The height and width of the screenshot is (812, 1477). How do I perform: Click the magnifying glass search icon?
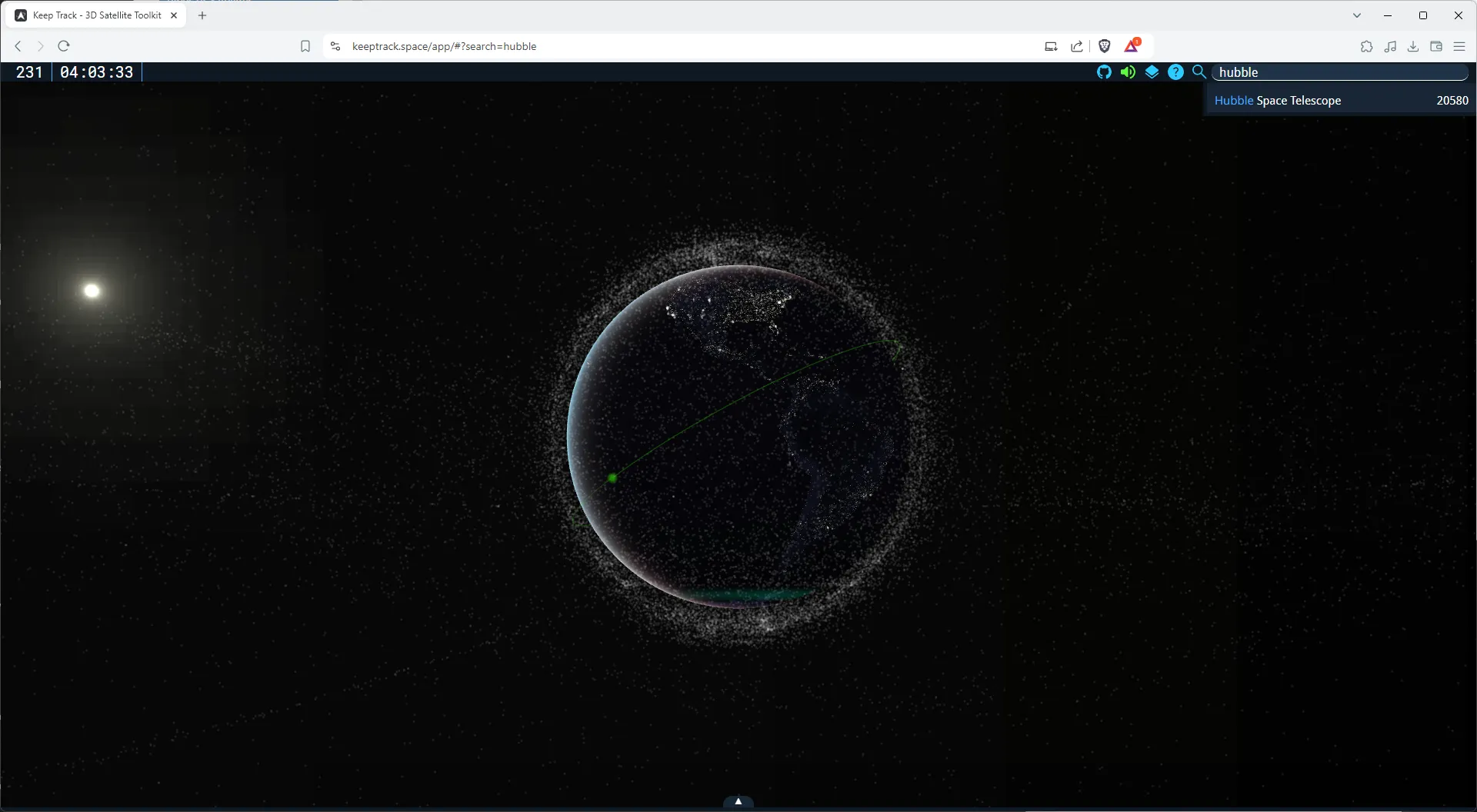(1199, 72)
